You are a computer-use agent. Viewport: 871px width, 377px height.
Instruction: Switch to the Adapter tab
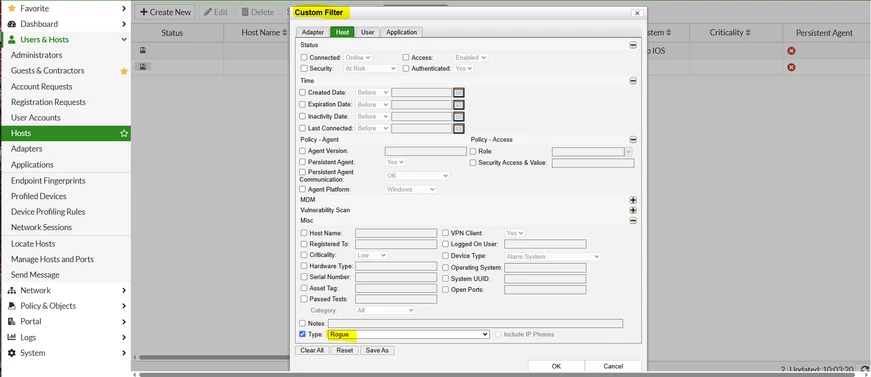313,32
